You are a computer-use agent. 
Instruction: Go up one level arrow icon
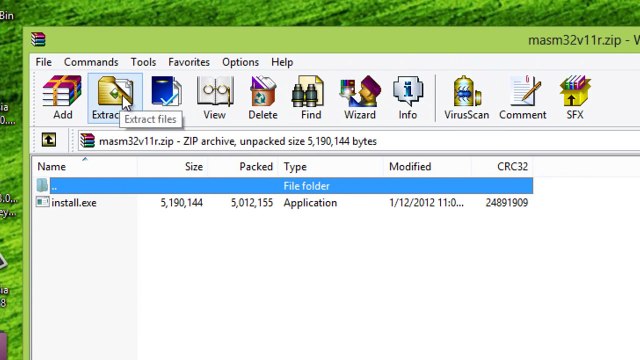[49, 140]
